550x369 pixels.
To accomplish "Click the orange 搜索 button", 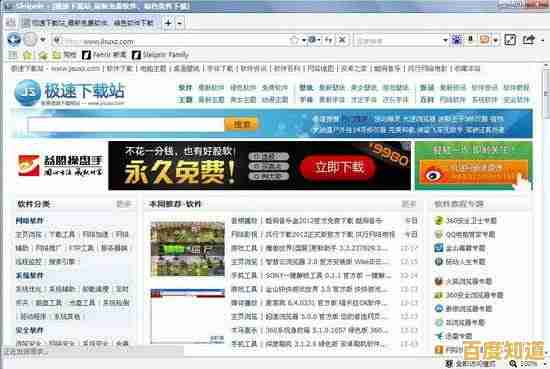I will coord(242,124).
